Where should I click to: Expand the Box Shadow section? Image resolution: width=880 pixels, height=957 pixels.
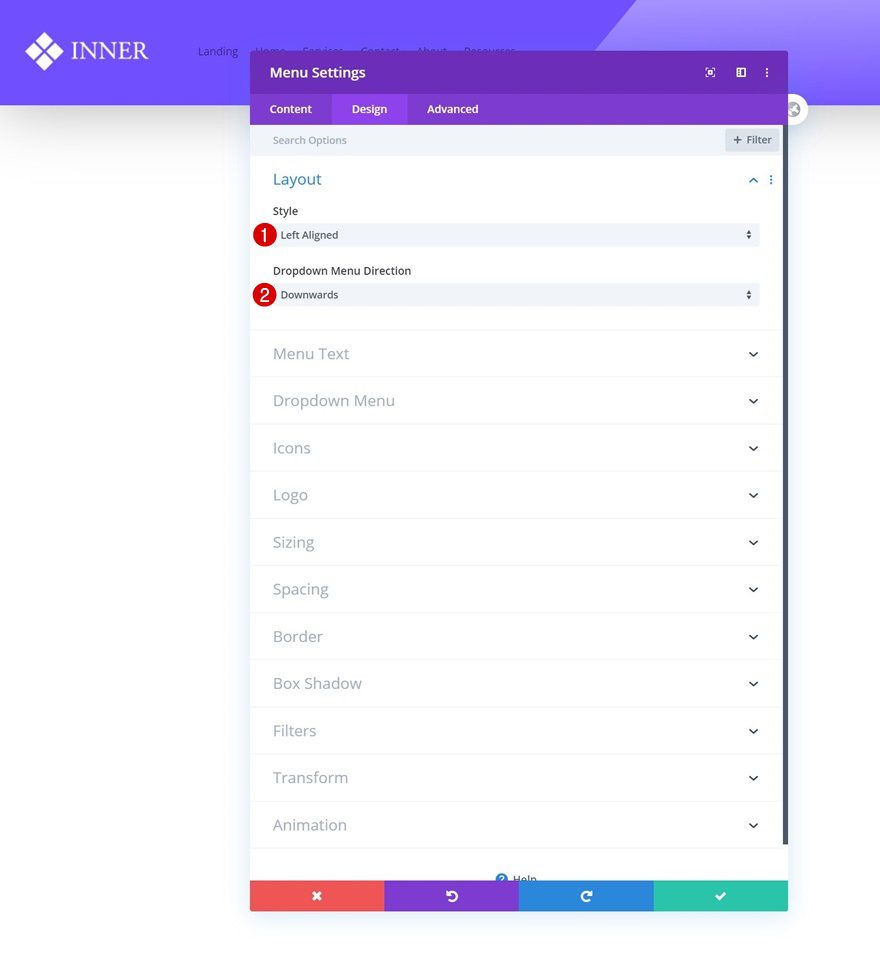coord(516,684)
